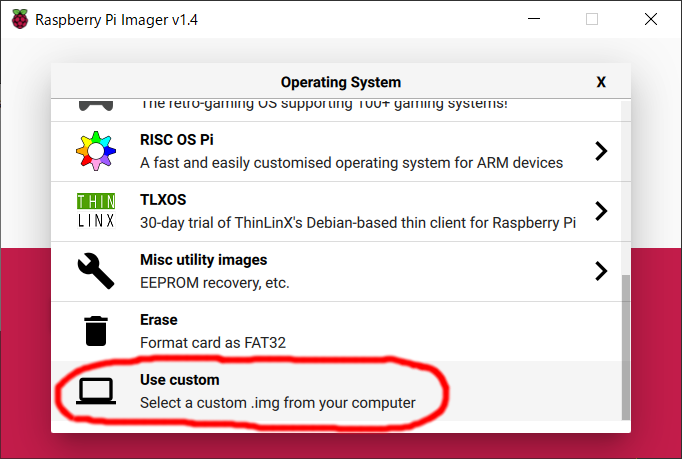Image resolution: width=682 pixels, height=459 pixels.
Task: Click the wrench icon for utility images
Action: [x=96, y=271]
